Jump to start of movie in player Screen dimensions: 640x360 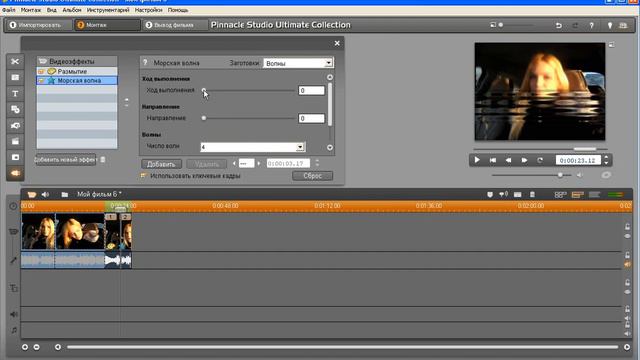[493, 160]
